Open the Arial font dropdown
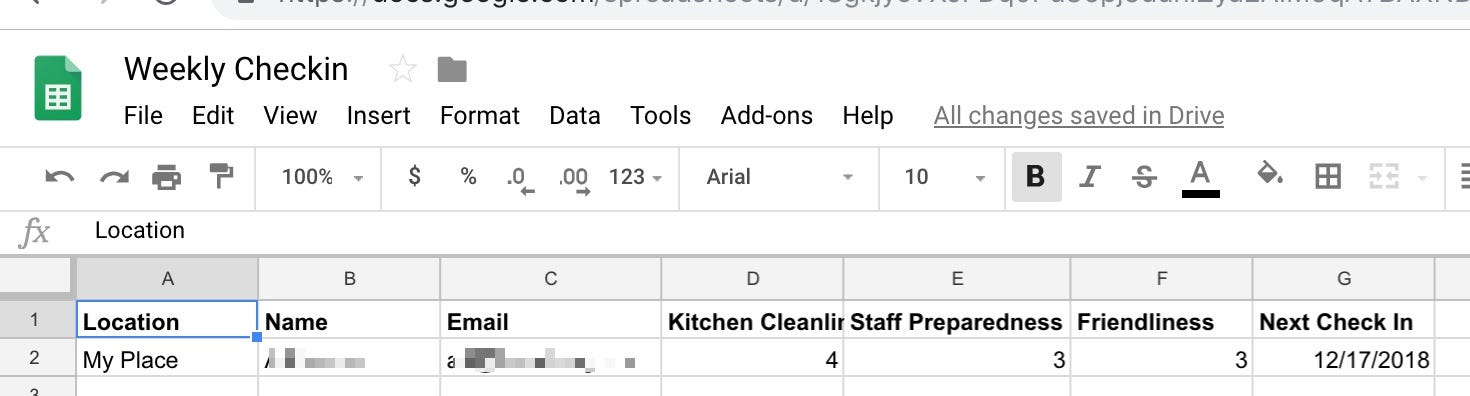The image size is (1470, 396). [780, 177]
